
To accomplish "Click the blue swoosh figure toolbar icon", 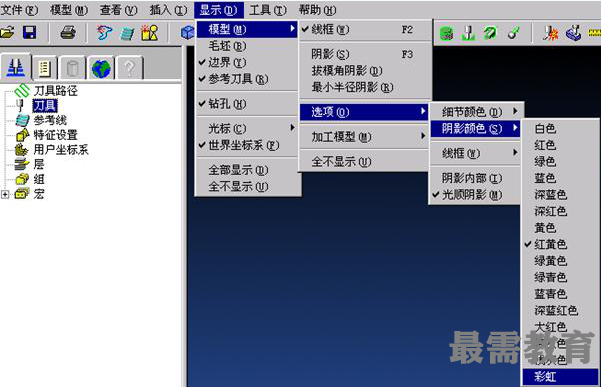I will (104, 33).
